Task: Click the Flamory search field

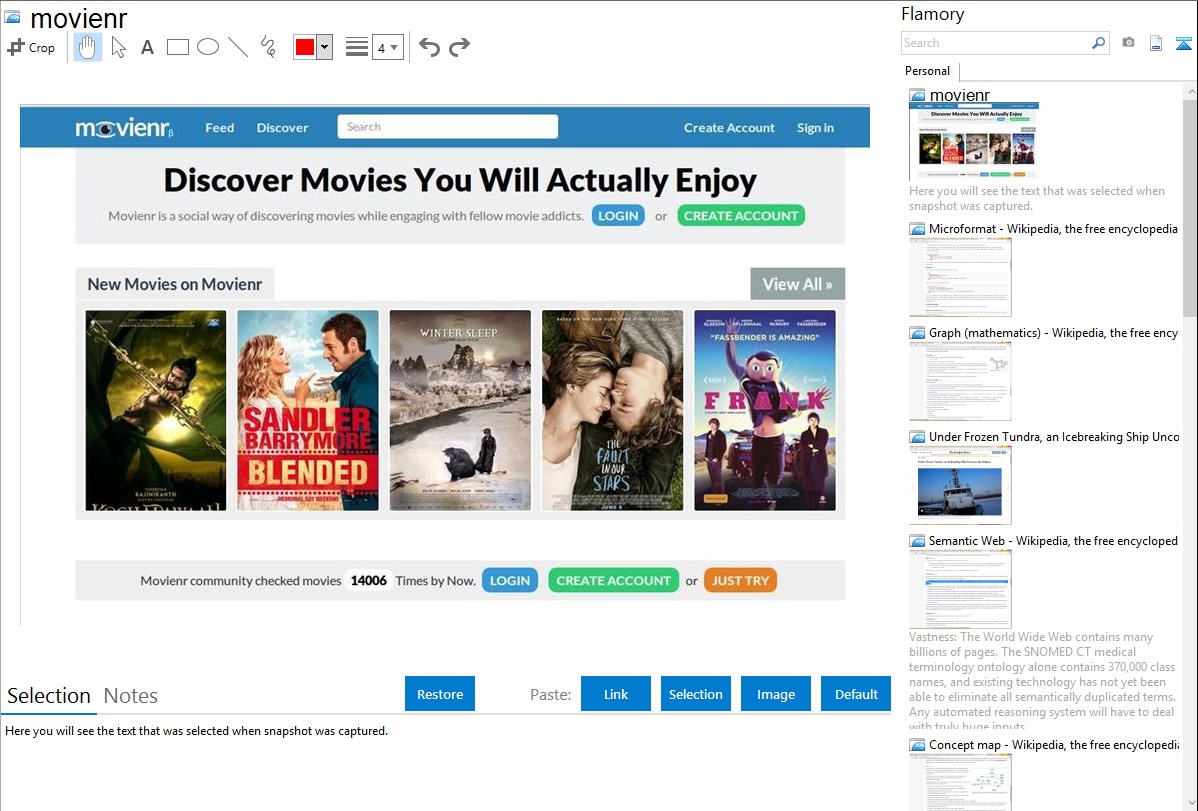Action: coord(996,43)
